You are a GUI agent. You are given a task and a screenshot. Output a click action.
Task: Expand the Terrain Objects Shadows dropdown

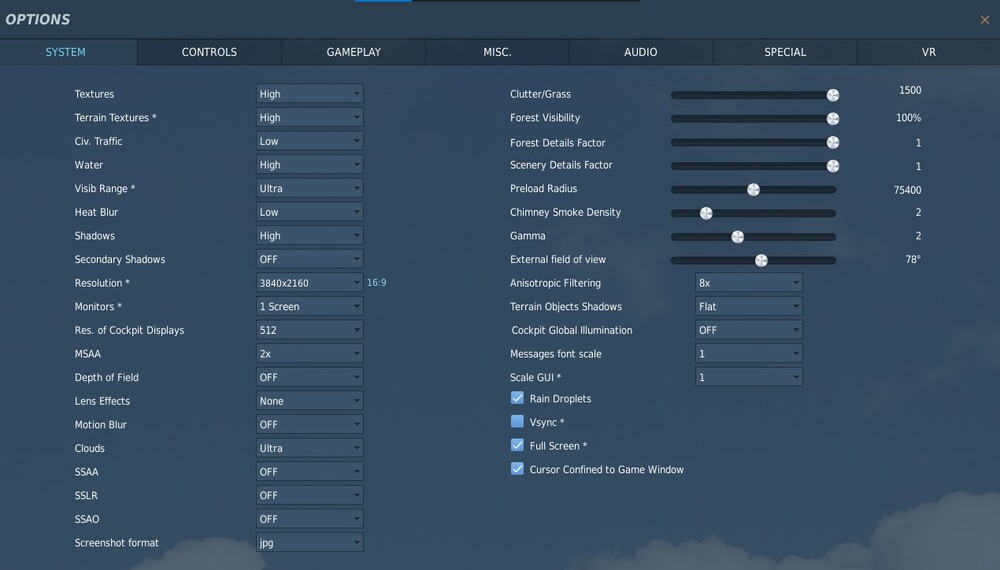[749, 306]
